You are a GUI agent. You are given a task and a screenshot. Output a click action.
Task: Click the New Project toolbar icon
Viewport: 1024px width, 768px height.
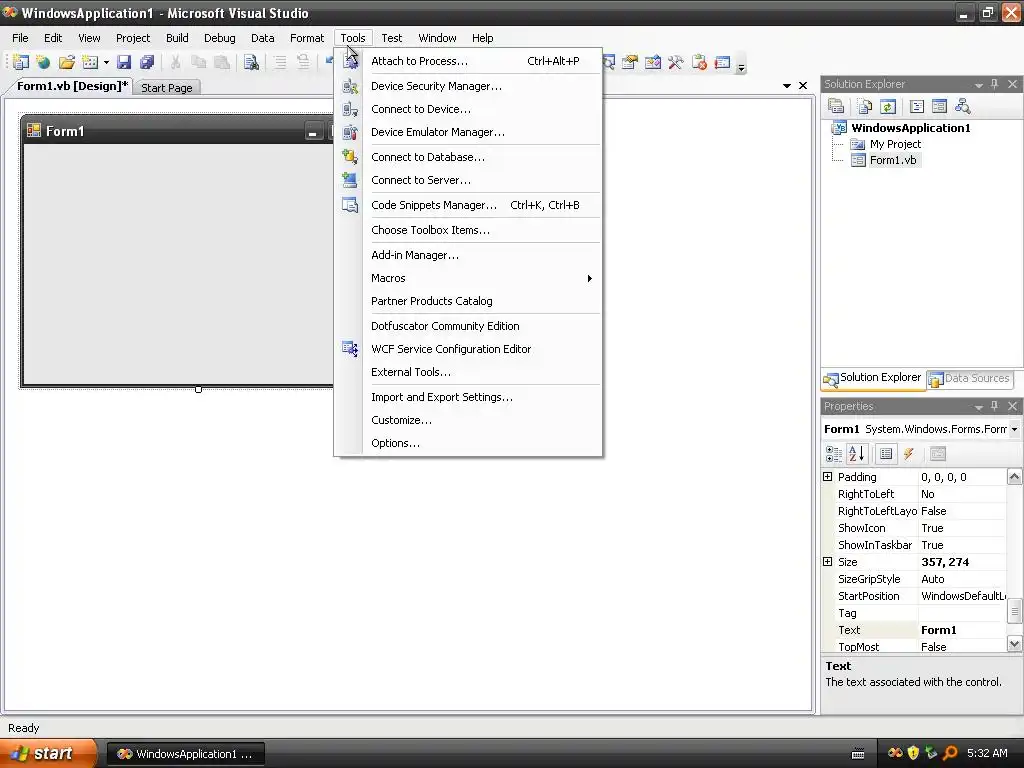coord(21,62)
